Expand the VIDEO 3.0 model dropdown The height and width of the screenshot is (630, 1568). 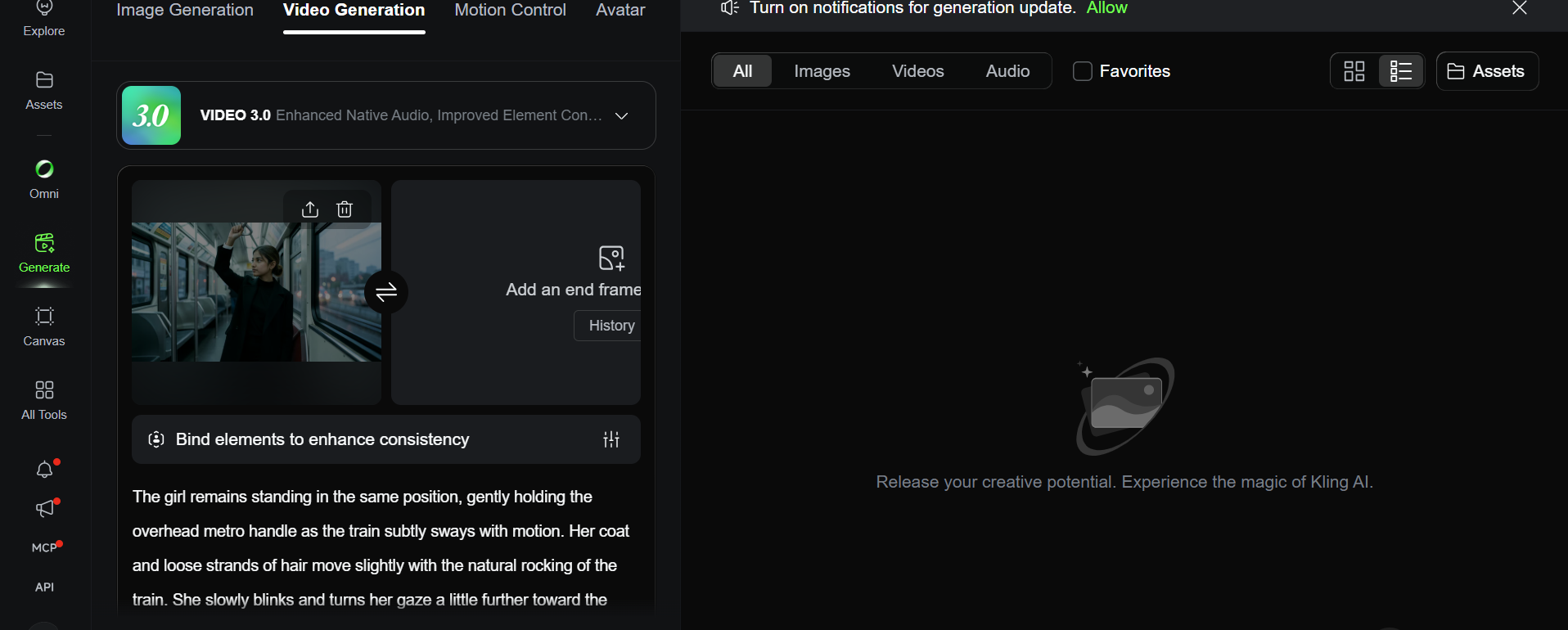tap(622, 115)
